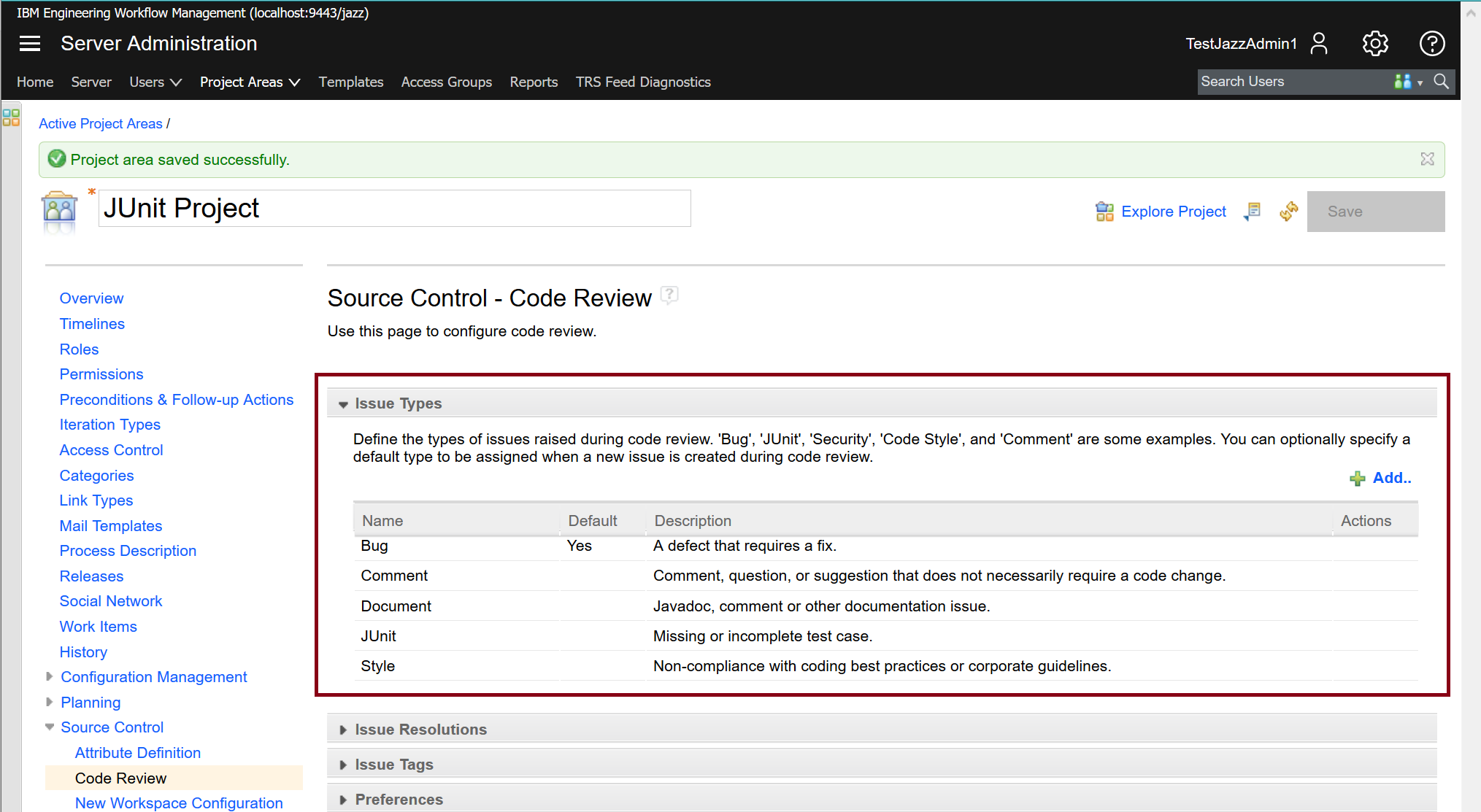Click the refresh project area icon
The height and width of the screenshot is (812, 1481).
1288,211
